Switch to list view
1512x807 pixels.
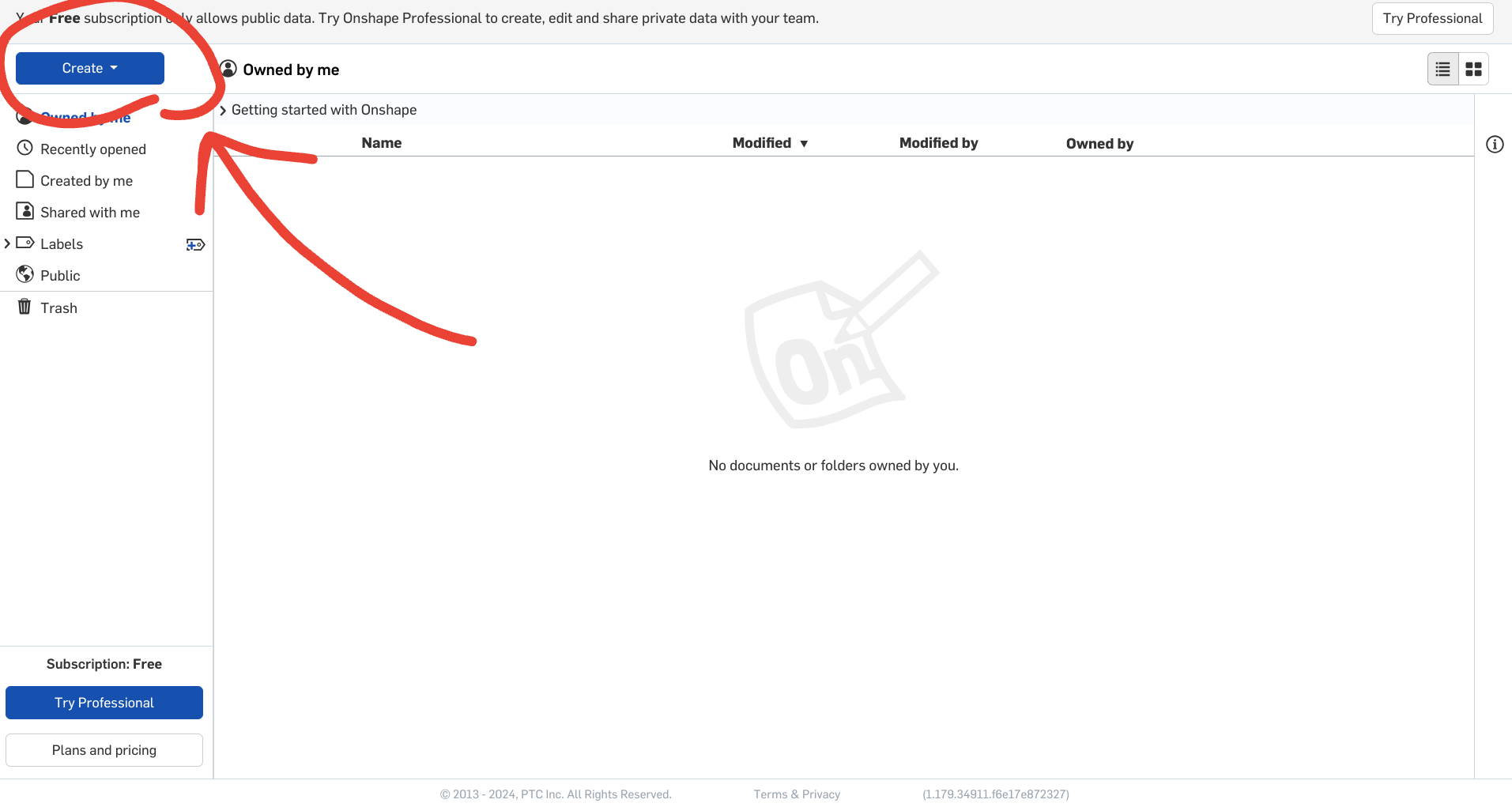point(1442,70)
